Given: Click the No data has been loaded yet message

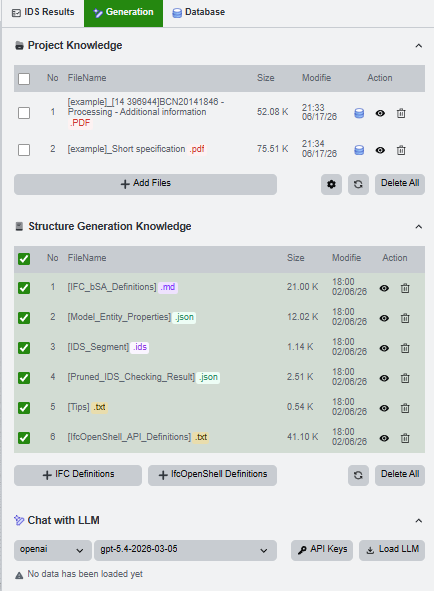Looking at the screenshot, I should [x=85, y=574].
